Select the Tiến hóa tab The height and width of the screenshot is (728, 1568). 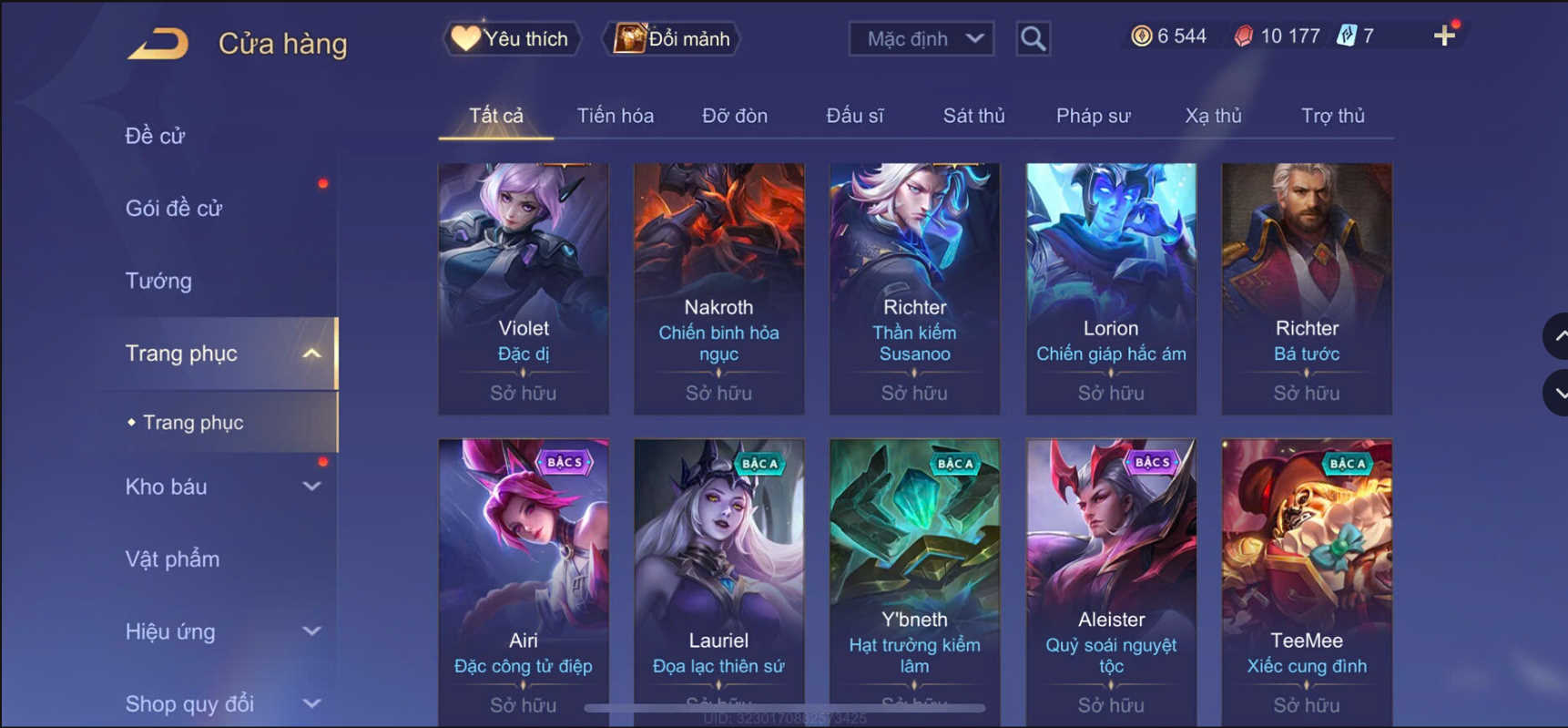point(615,116)
